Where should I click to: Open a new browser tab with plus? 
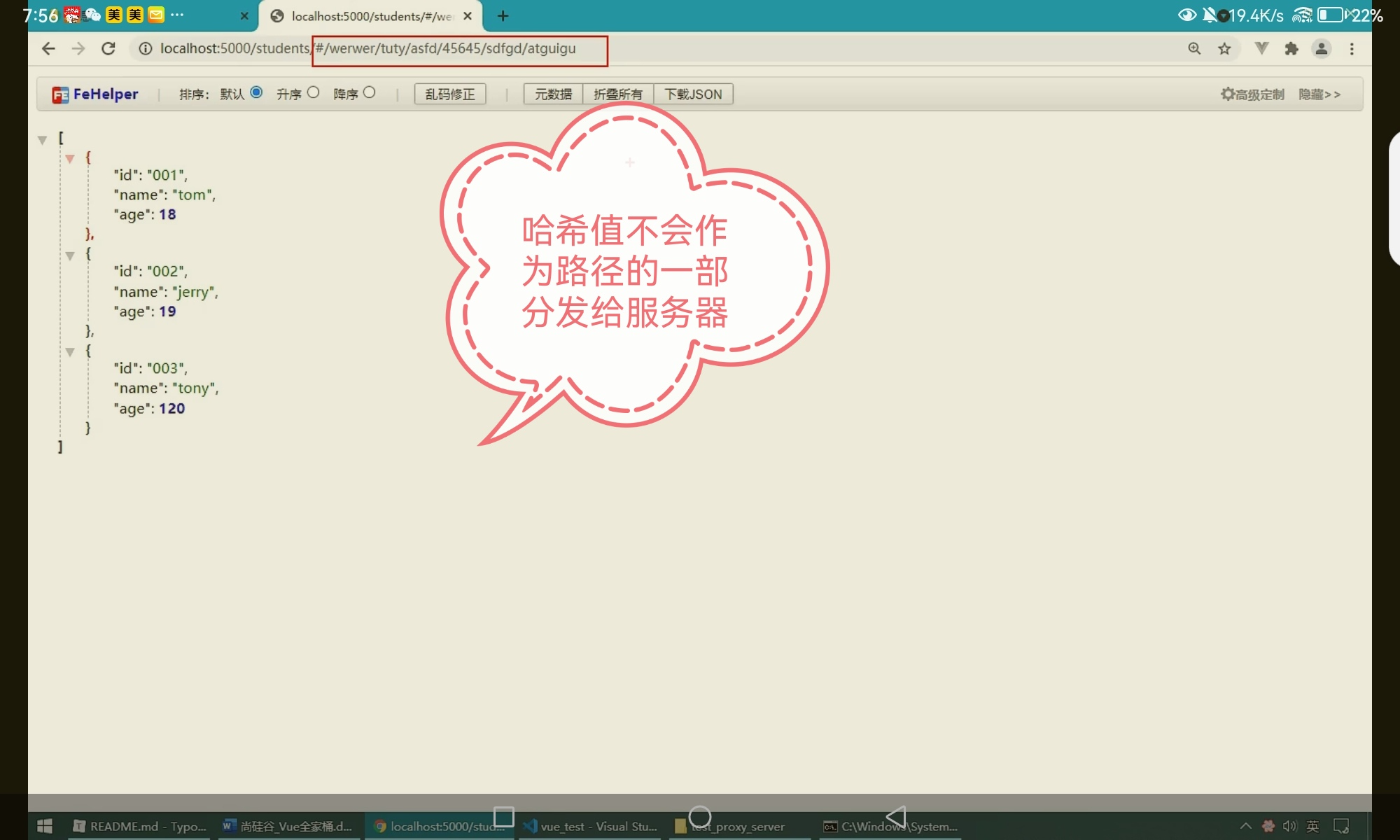[x=503, y=16]
